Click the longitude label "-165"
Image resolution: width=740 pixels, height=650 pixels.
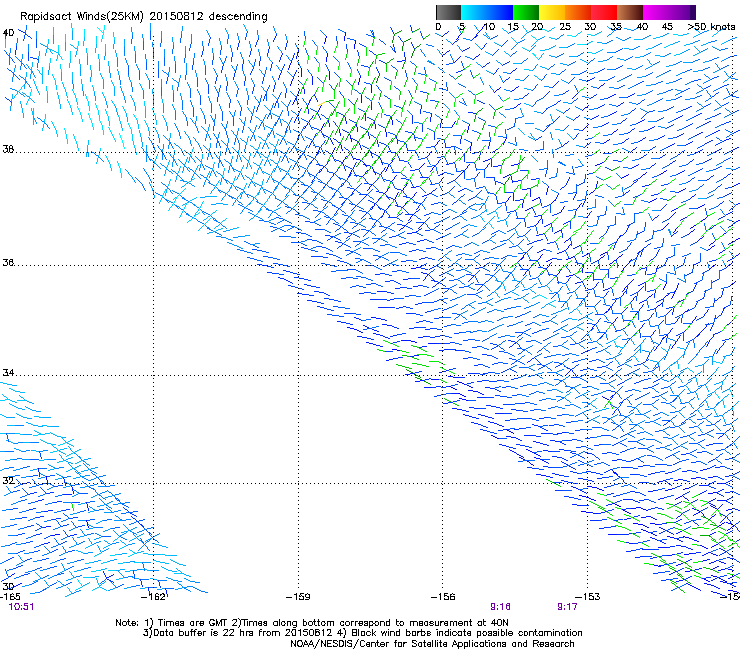pyautogui.click(x=10, y=597)
